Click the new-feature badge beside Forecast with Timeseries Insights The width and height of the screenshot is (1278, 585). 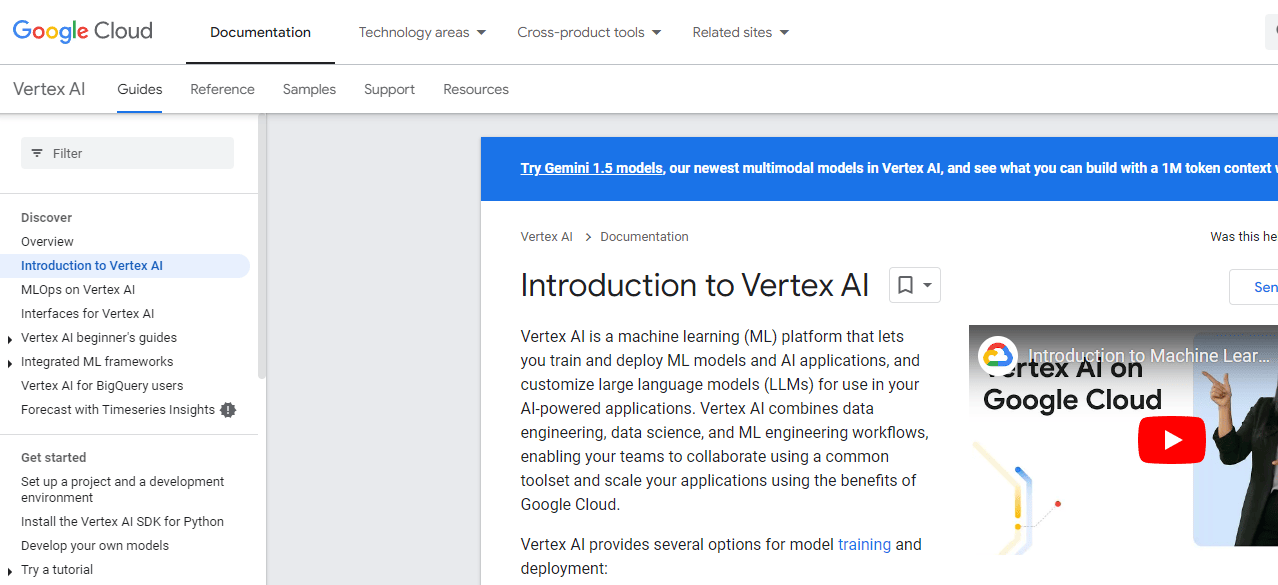point(228,410)
